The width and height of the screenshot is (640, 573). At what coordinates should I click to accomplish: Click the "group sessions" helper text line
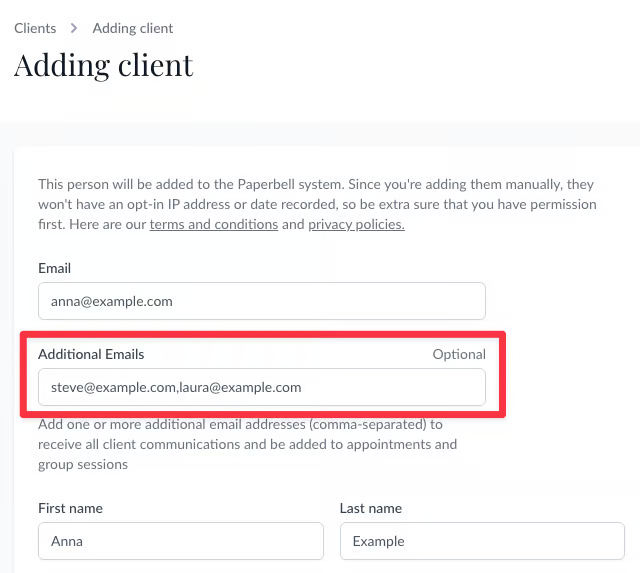tap(83, 464)
